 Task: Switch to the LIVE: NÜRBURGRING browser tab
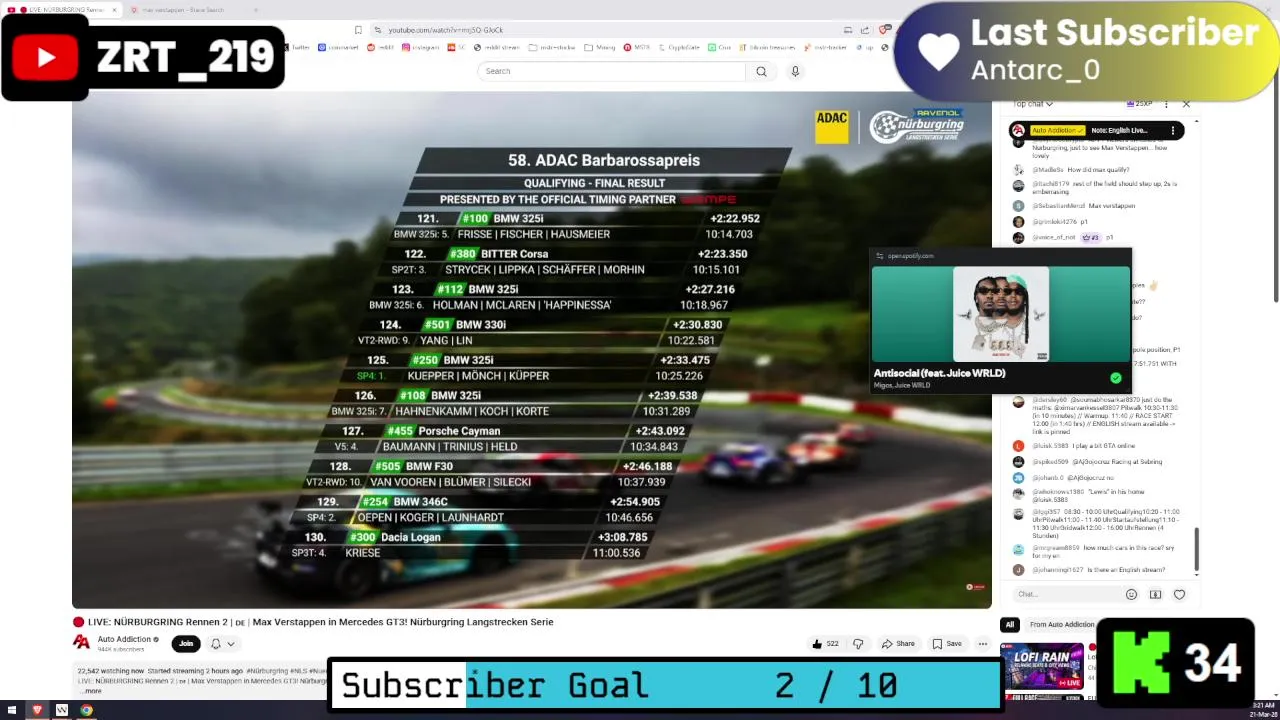click(60, 10)
